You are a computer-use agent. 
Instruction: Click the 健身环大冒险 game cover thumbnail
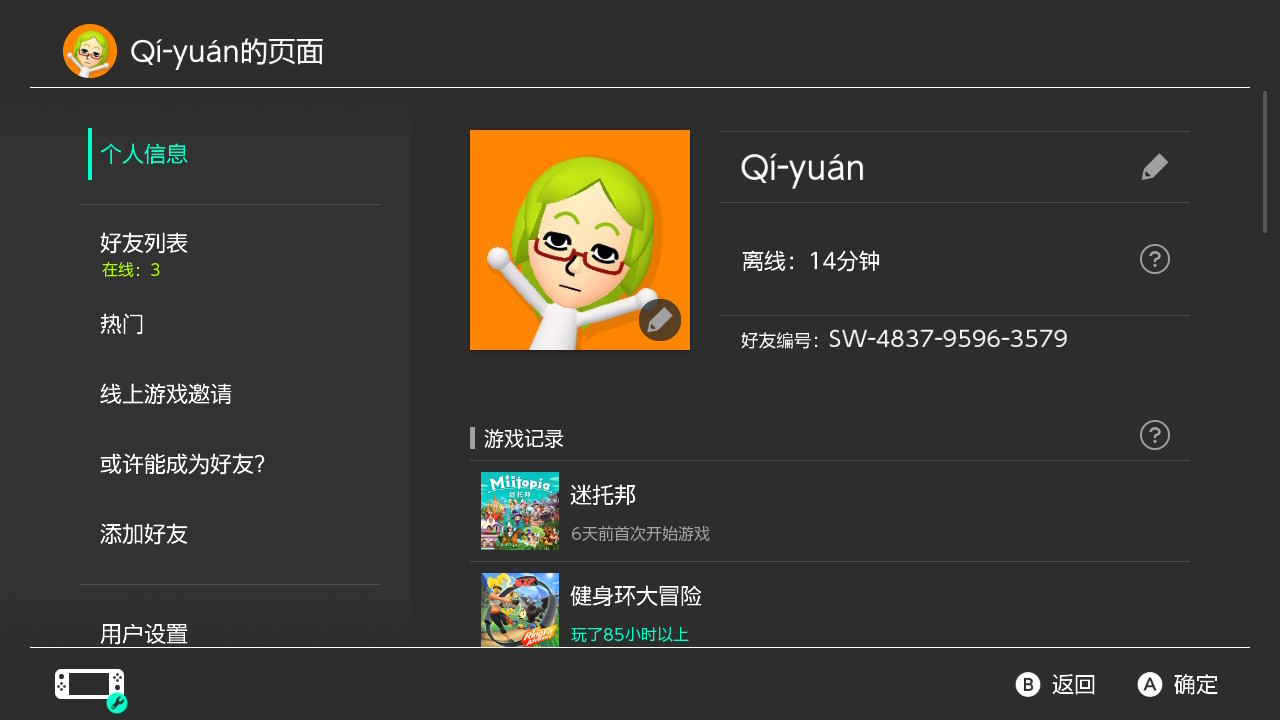point(520,610)
